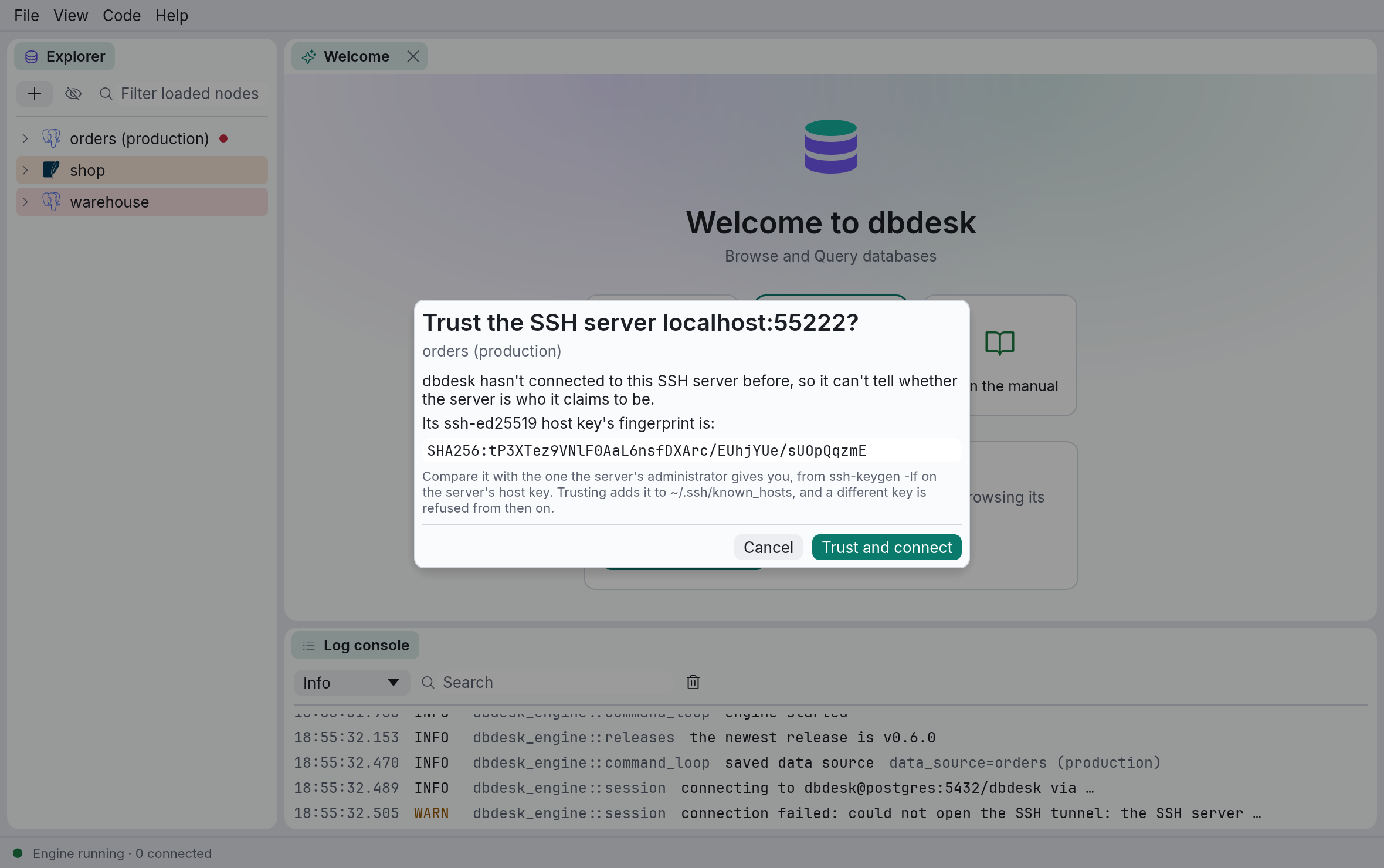1384x868 pixels.
Task: Open the Help menu
Action: 172,16
